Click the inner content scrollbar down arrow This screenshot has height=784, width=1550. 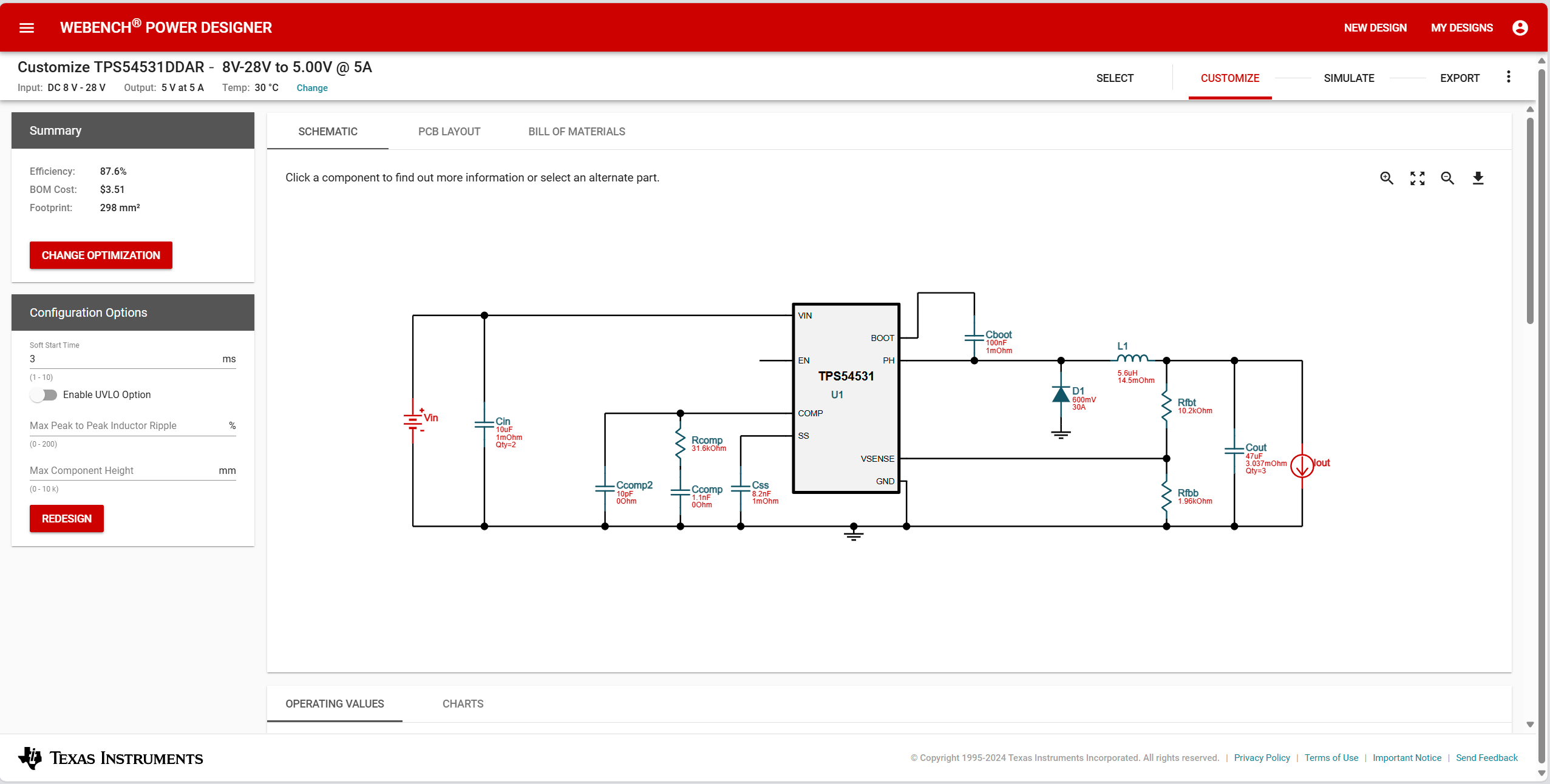click(1530, 725)
